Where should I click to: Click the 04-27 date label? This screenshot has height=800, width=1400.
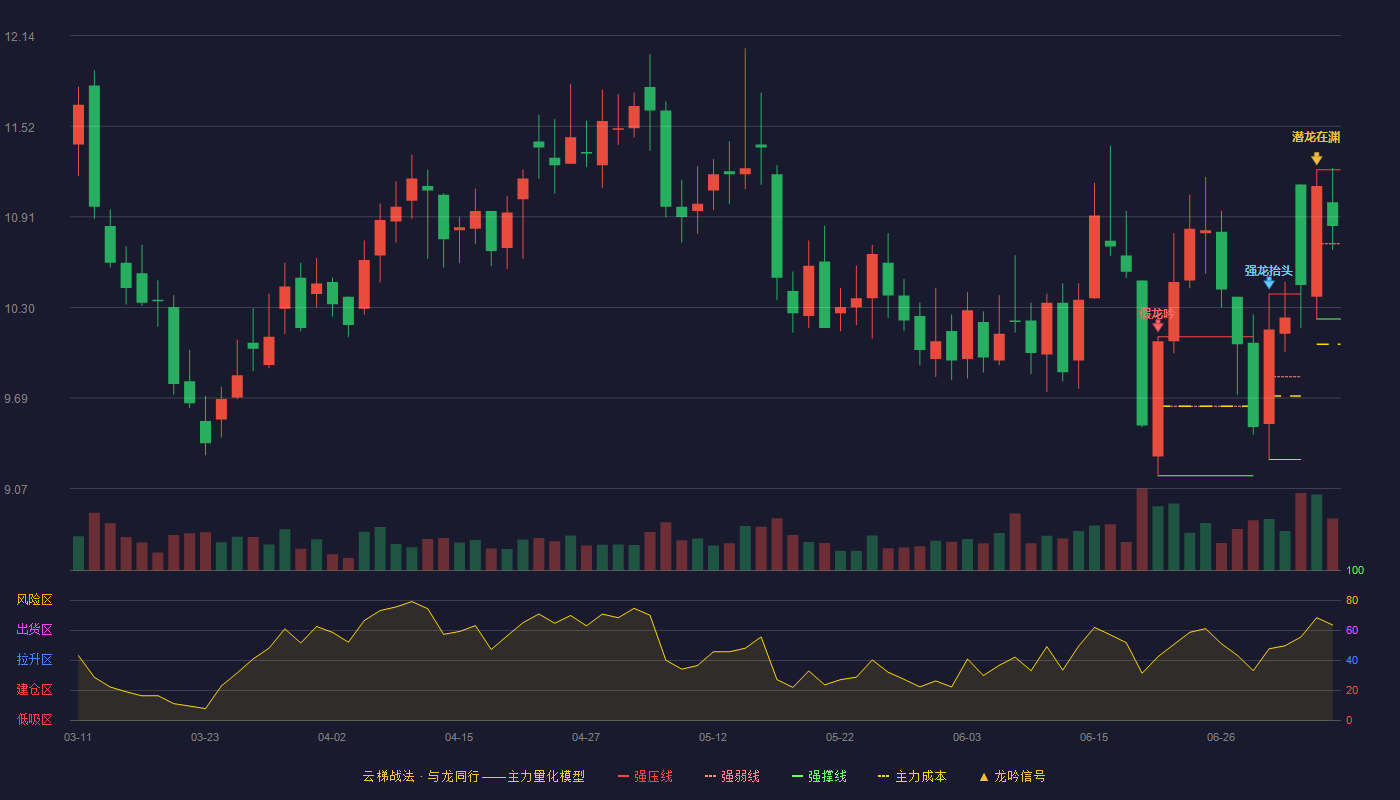[586, 737]
